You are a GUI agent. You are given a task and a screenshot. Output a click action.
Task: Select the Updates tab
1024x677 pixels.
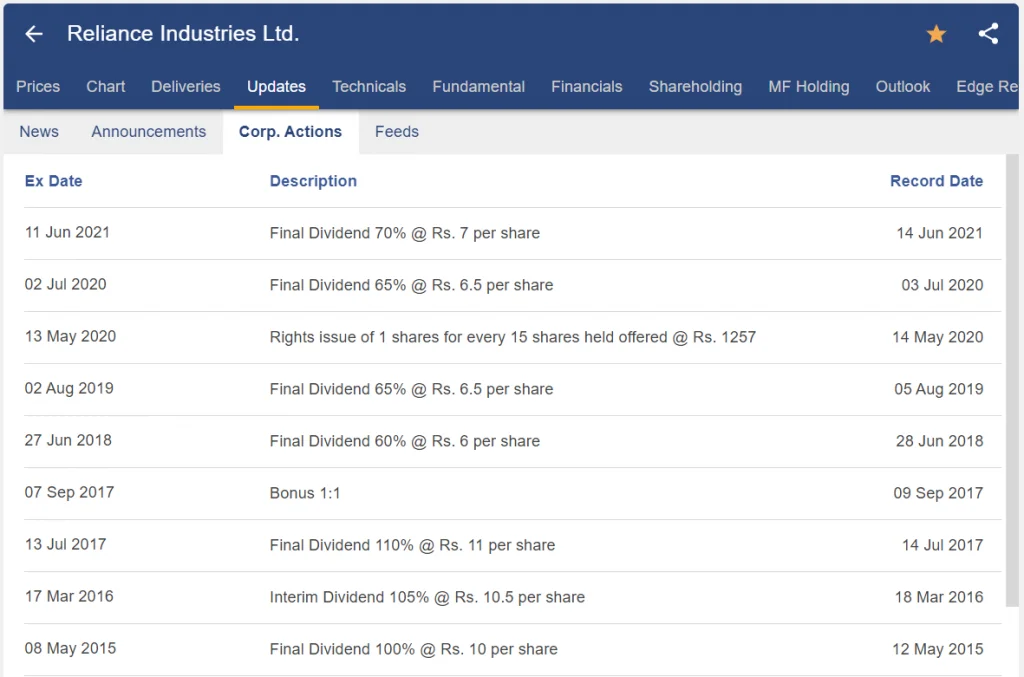(276, 87)
